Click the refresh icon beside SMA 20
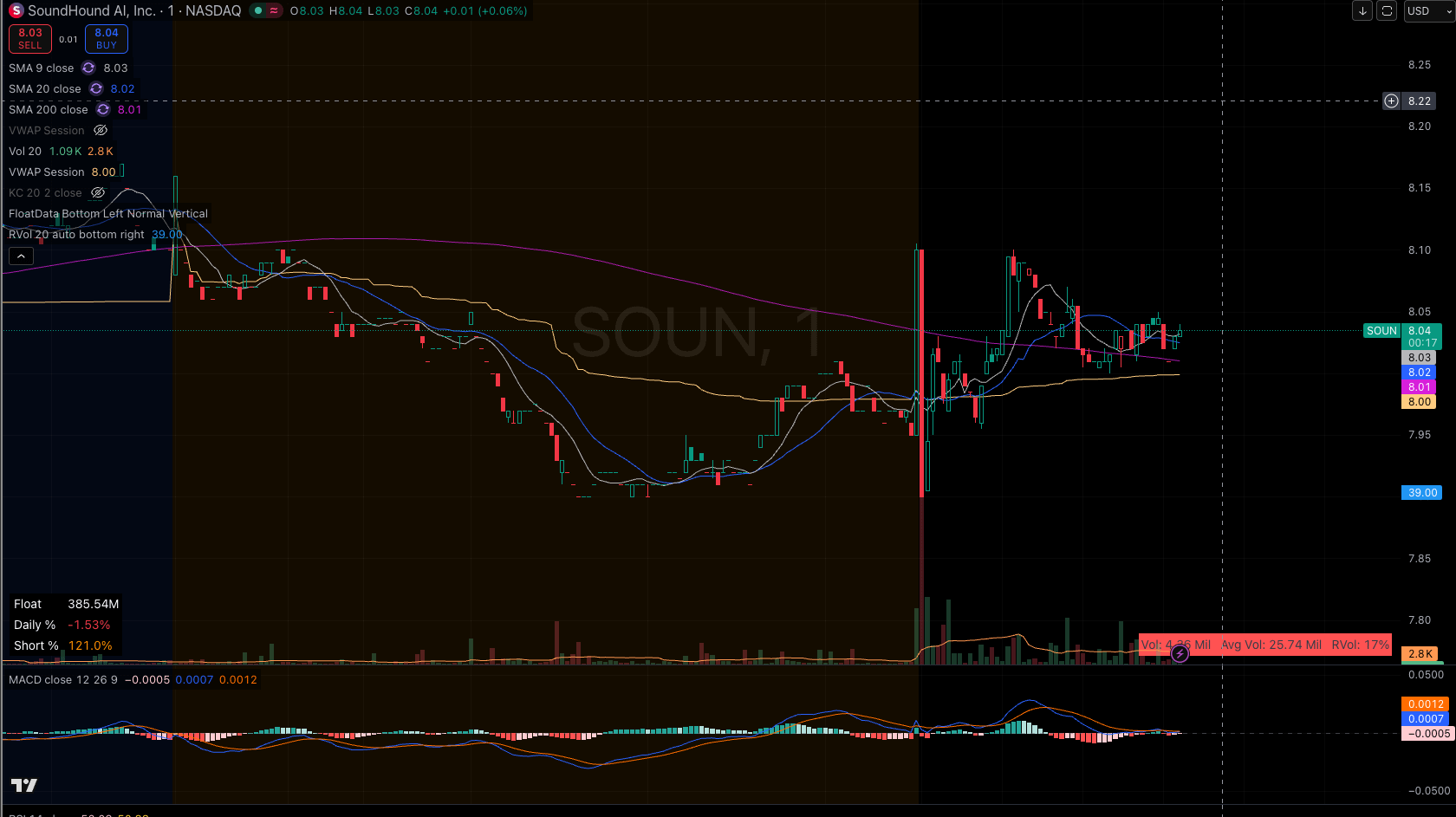Viewport: 1456px width, 817px height. [96, 89]
